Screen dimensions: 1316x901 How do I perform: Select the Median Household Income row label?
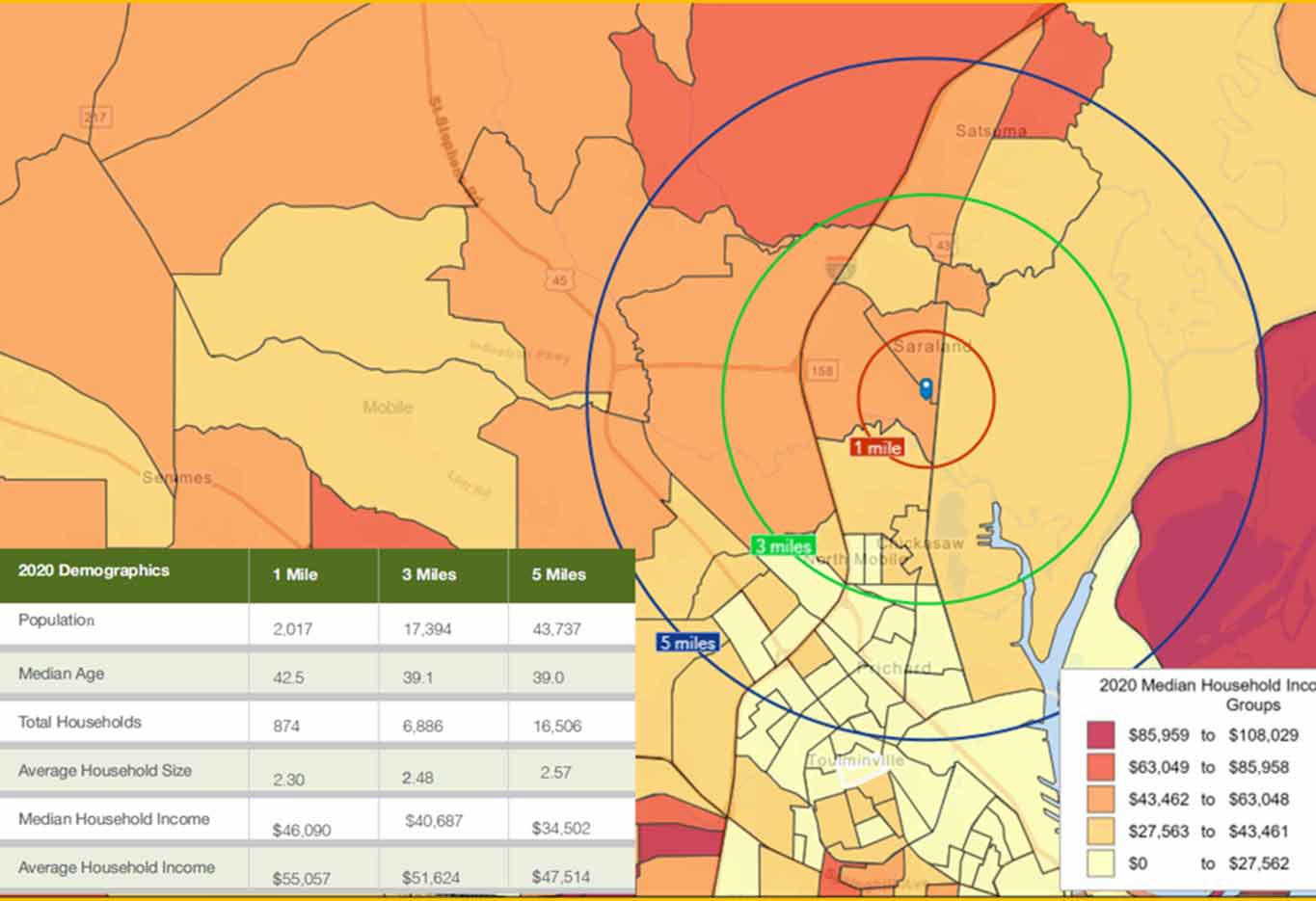(114, 819)
